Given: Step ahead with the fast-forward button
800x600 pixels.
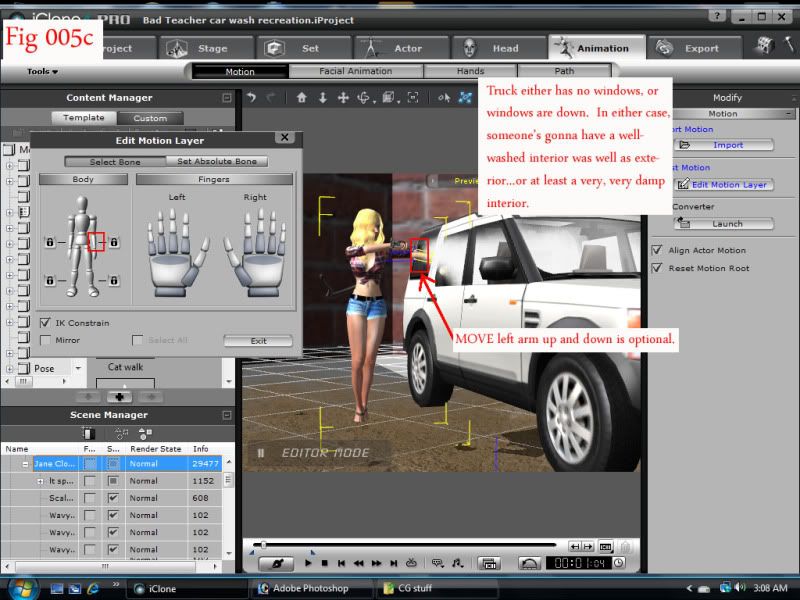Looking at the screenshot, I should (x=377, y=563).
